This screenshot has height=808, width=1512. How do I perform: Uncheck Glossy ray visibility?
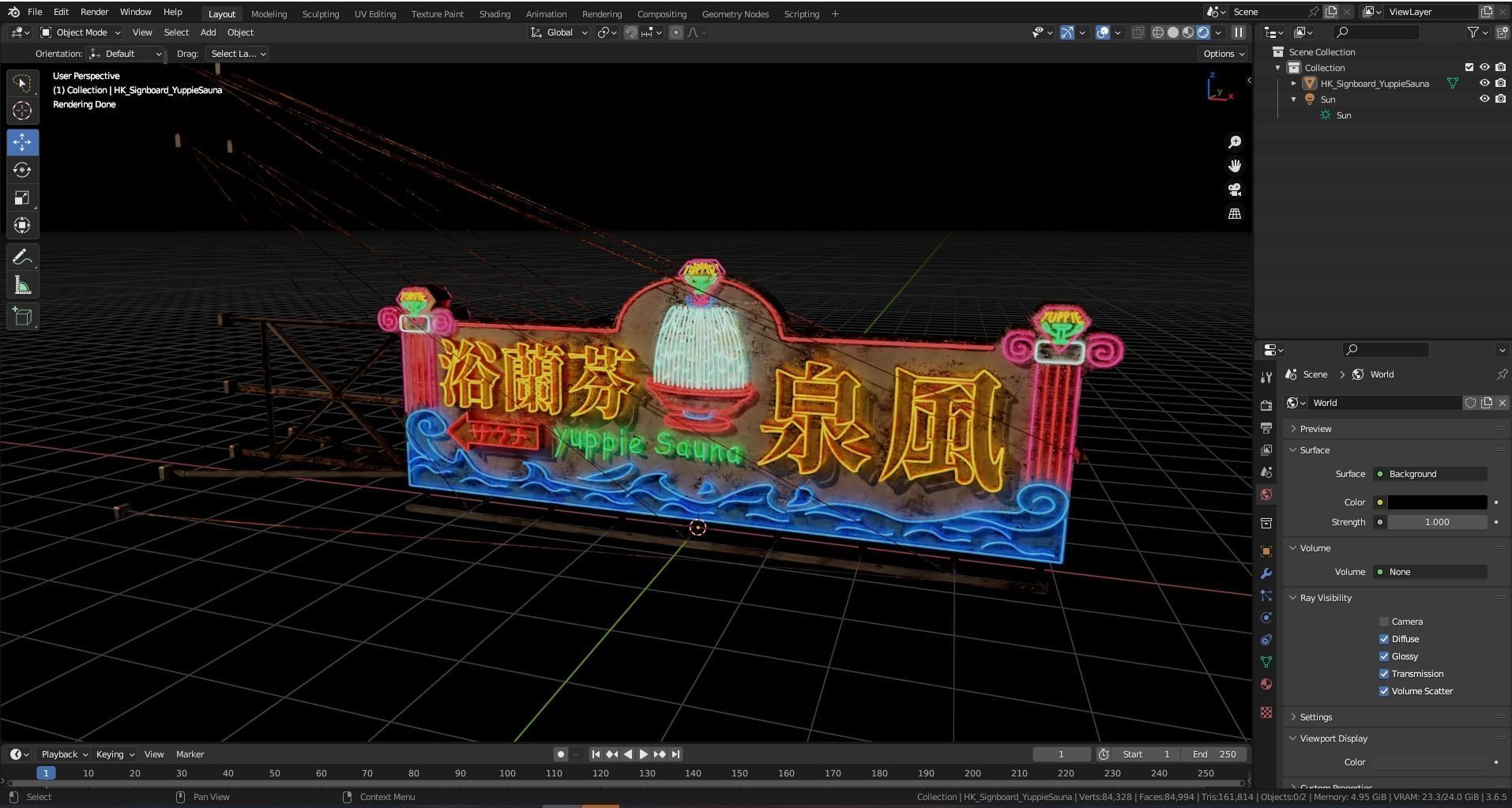1384,656
